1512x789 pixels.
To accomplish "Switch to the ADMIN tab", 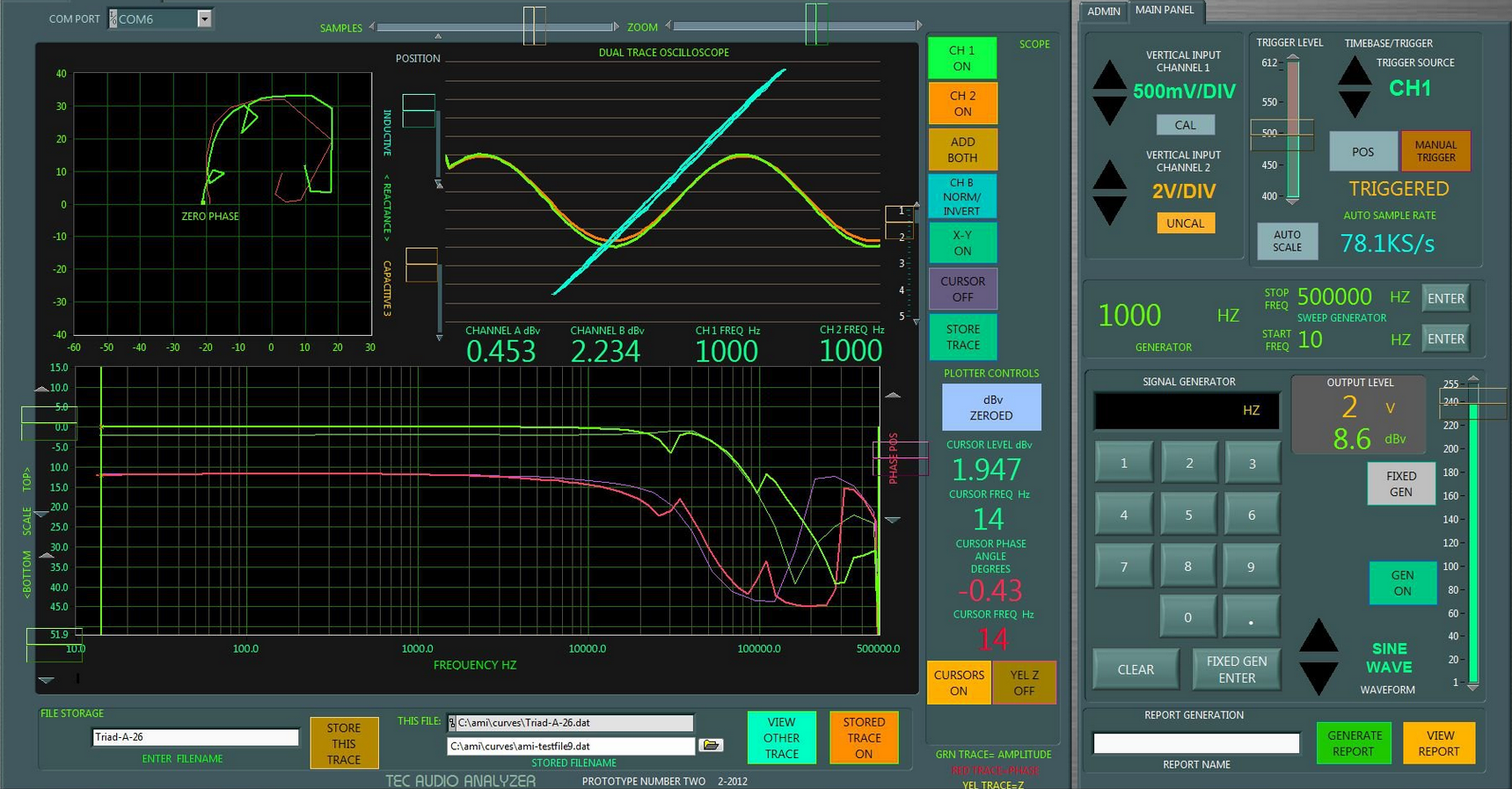I will click(x=1103, y=11).
